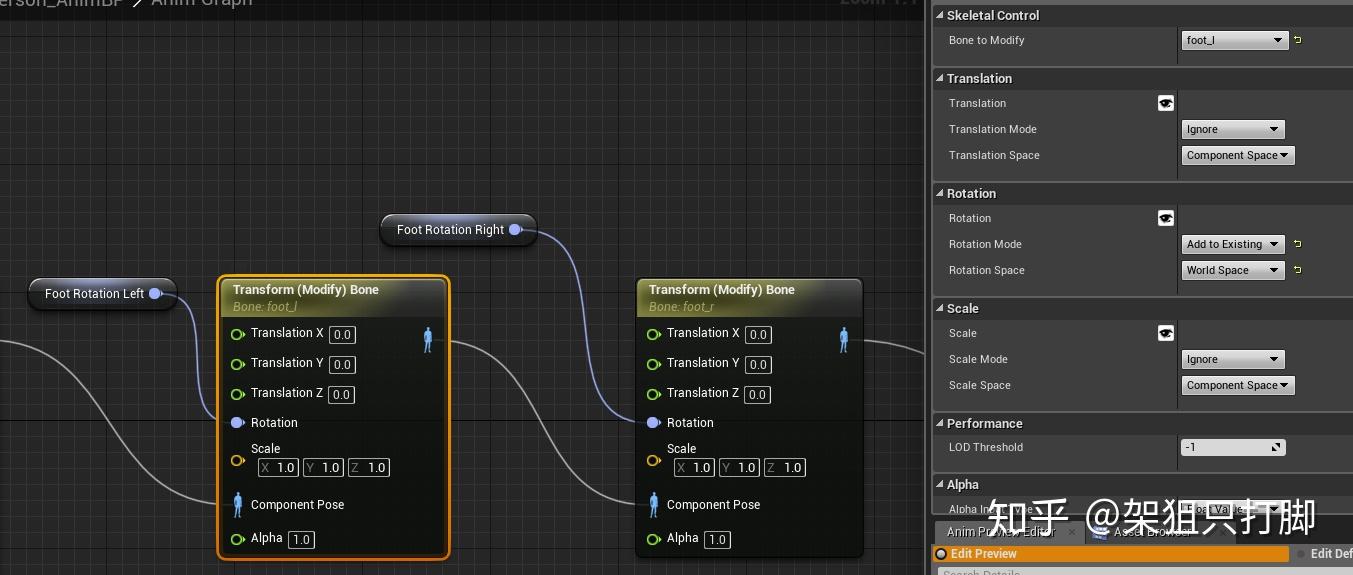Click foot_r Scale X value field
This screenshot has width=1353, height=575.
tap(695, 467)
